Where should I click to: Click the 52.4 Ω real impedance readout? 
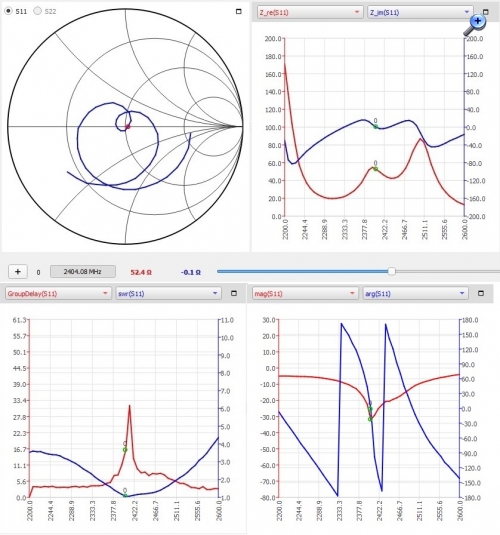pyautogui.click(x=141, y=272)
